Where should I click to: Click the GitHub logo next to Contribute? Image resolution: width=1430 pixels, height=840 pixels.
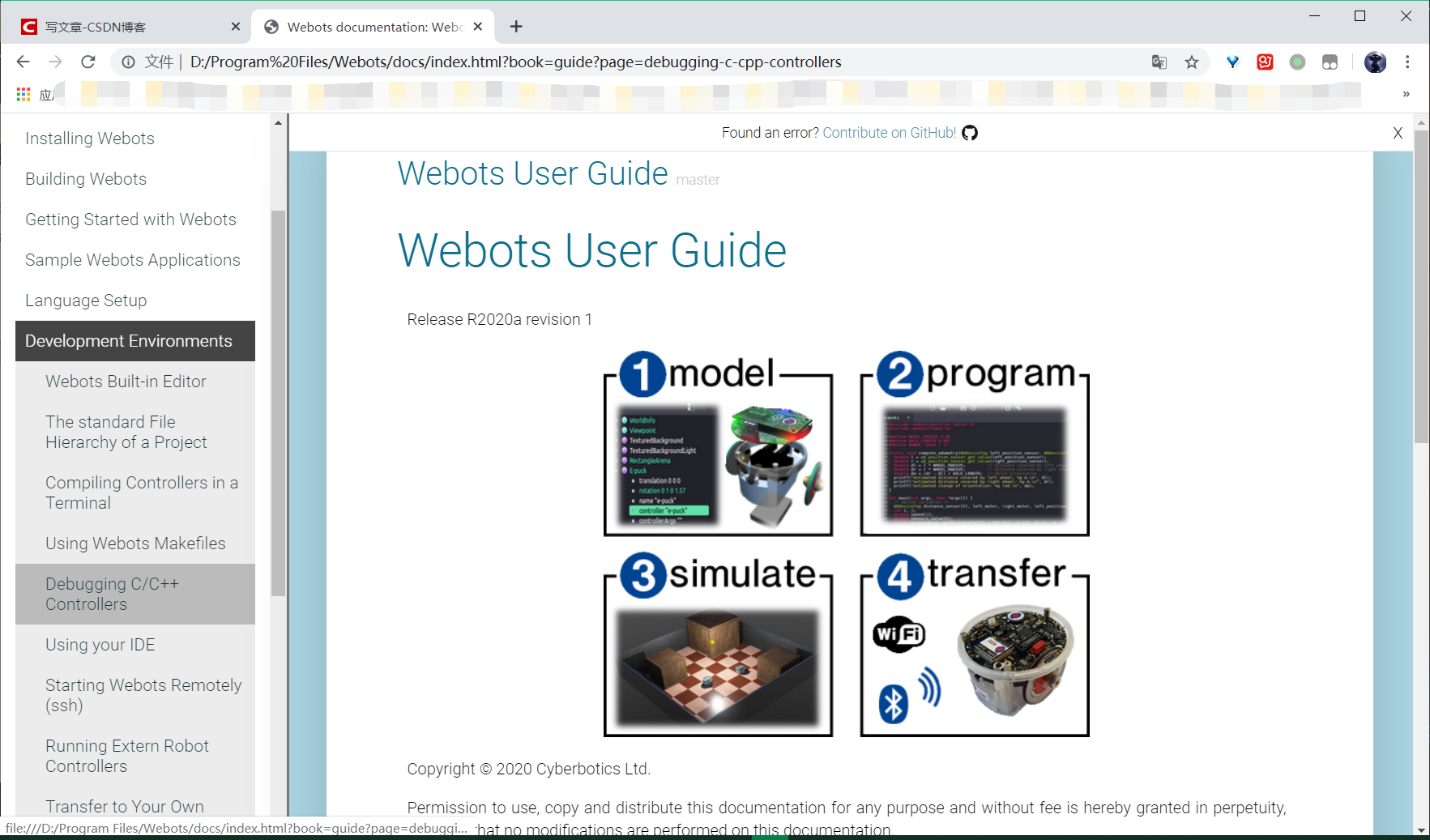pos(970,132)
